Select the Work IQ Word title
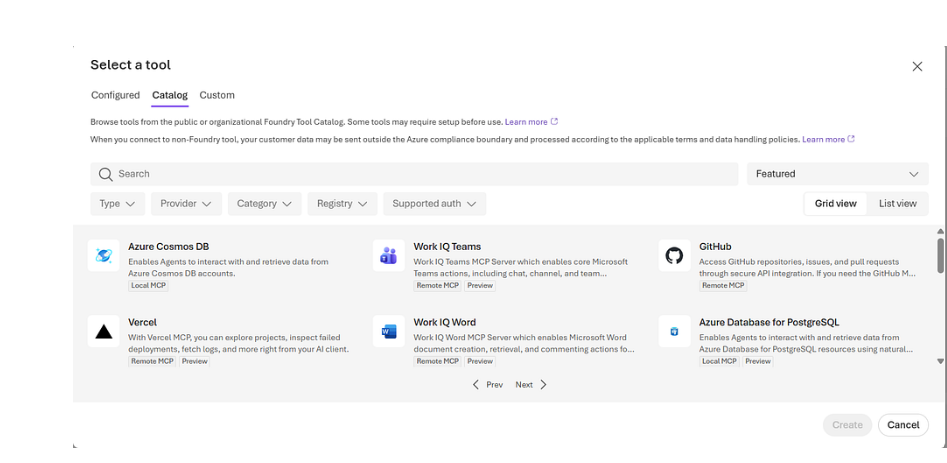947x463 pixels. 445,322
